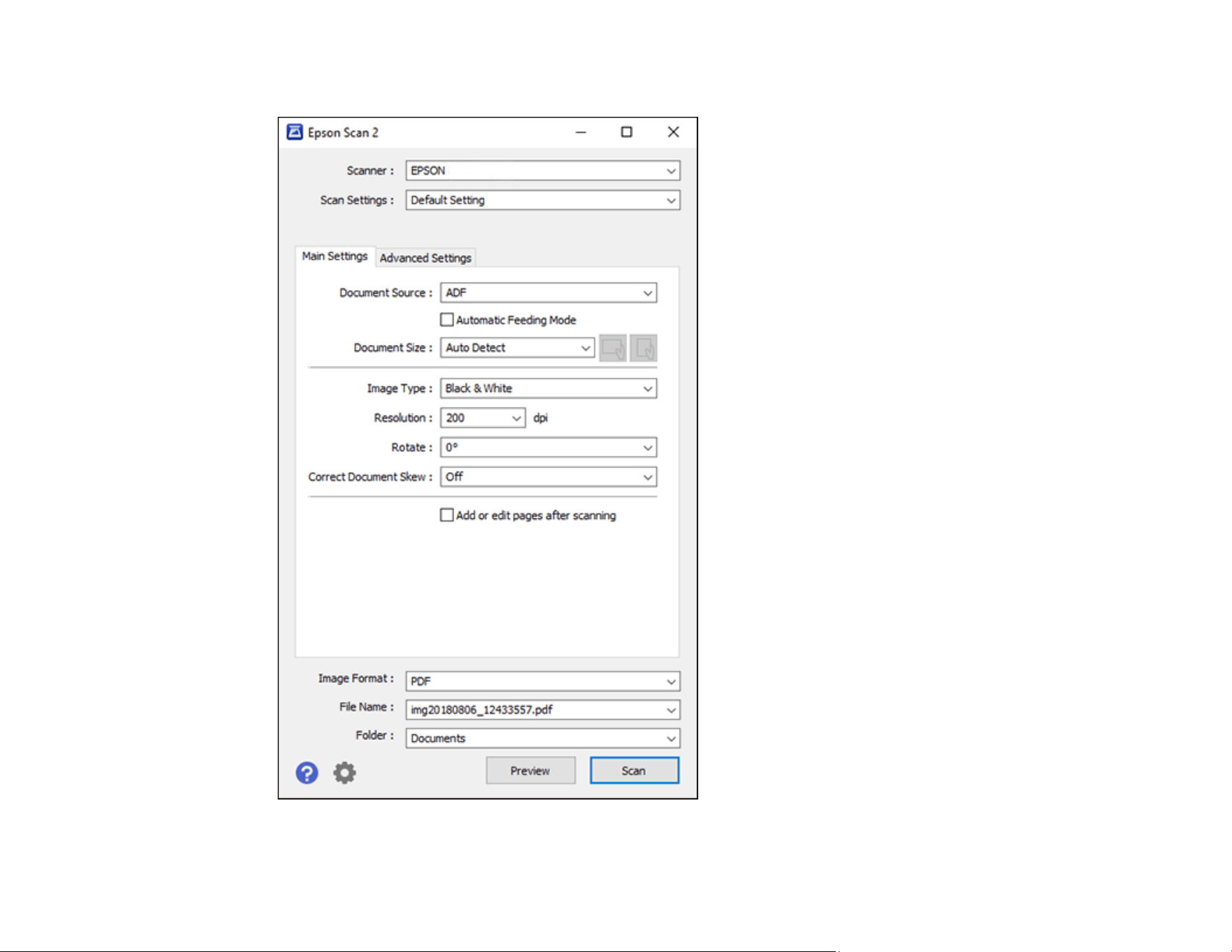Open the Scanner dropdown
1232x952 pixels.
543,171
